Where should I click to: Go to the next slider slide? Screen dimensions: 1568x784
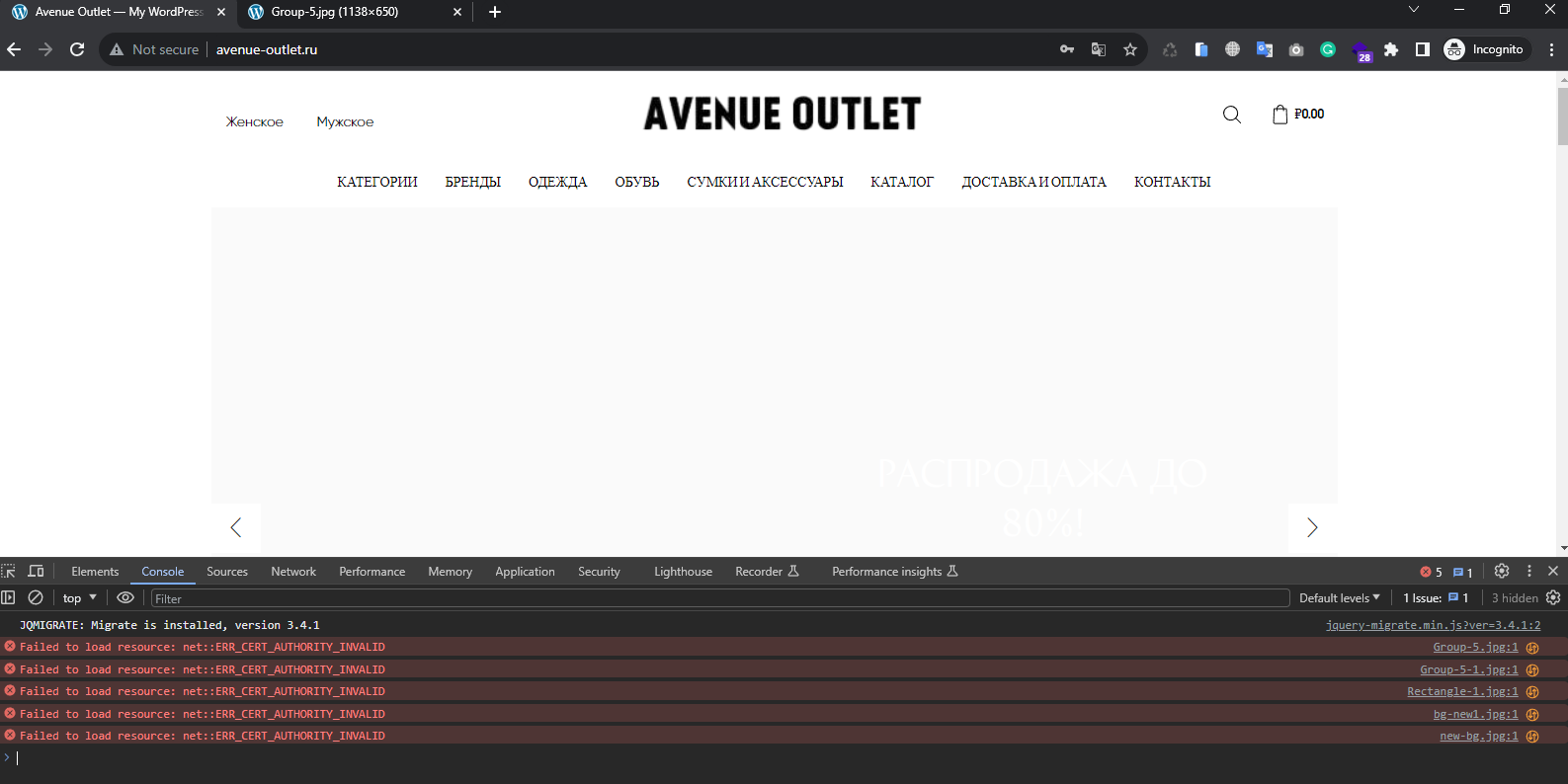click(x=1312, y=527)
